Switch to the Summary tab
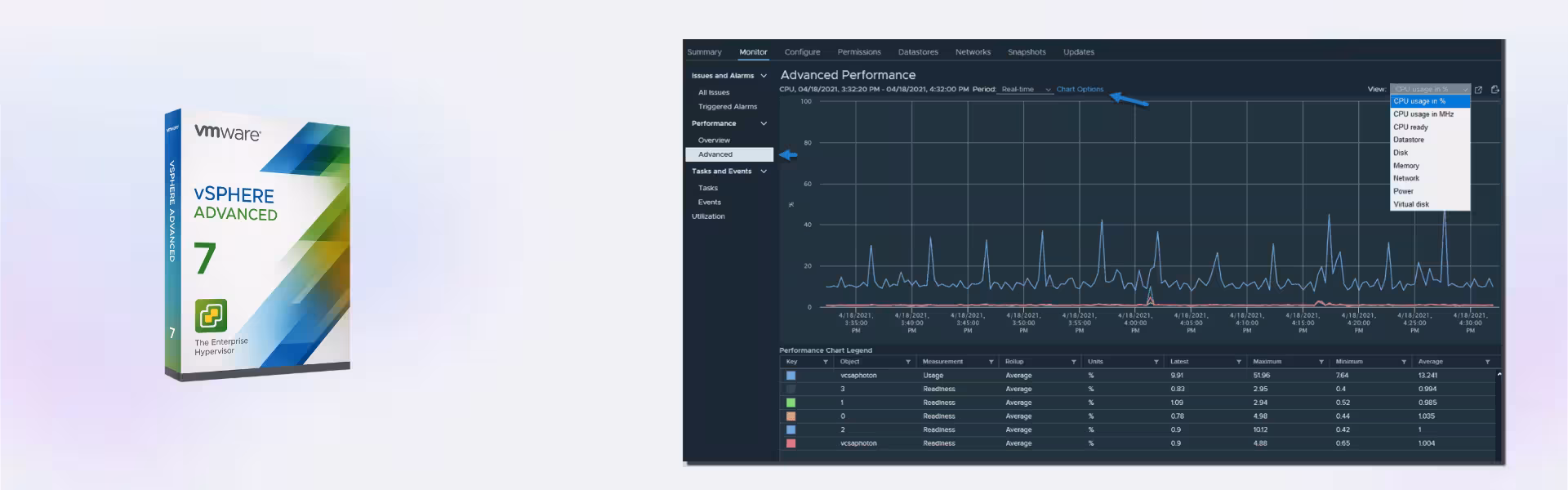1568x490 pixels. pos(704,52)
